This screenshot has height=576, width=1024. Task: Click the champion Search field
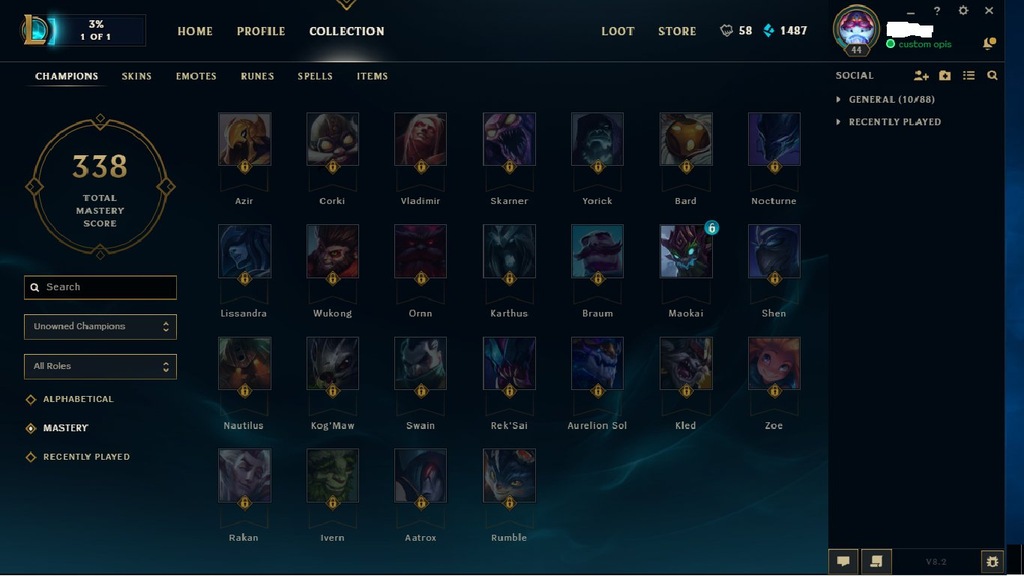pyautogui.click(x=100, y=287)
